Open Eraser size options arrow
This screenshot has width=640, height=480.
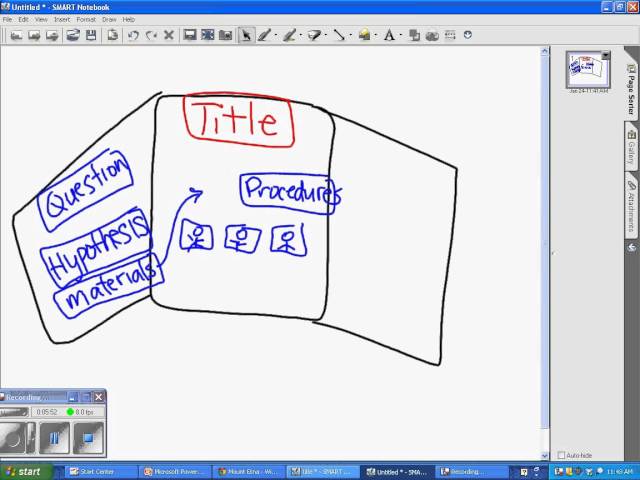326,36
